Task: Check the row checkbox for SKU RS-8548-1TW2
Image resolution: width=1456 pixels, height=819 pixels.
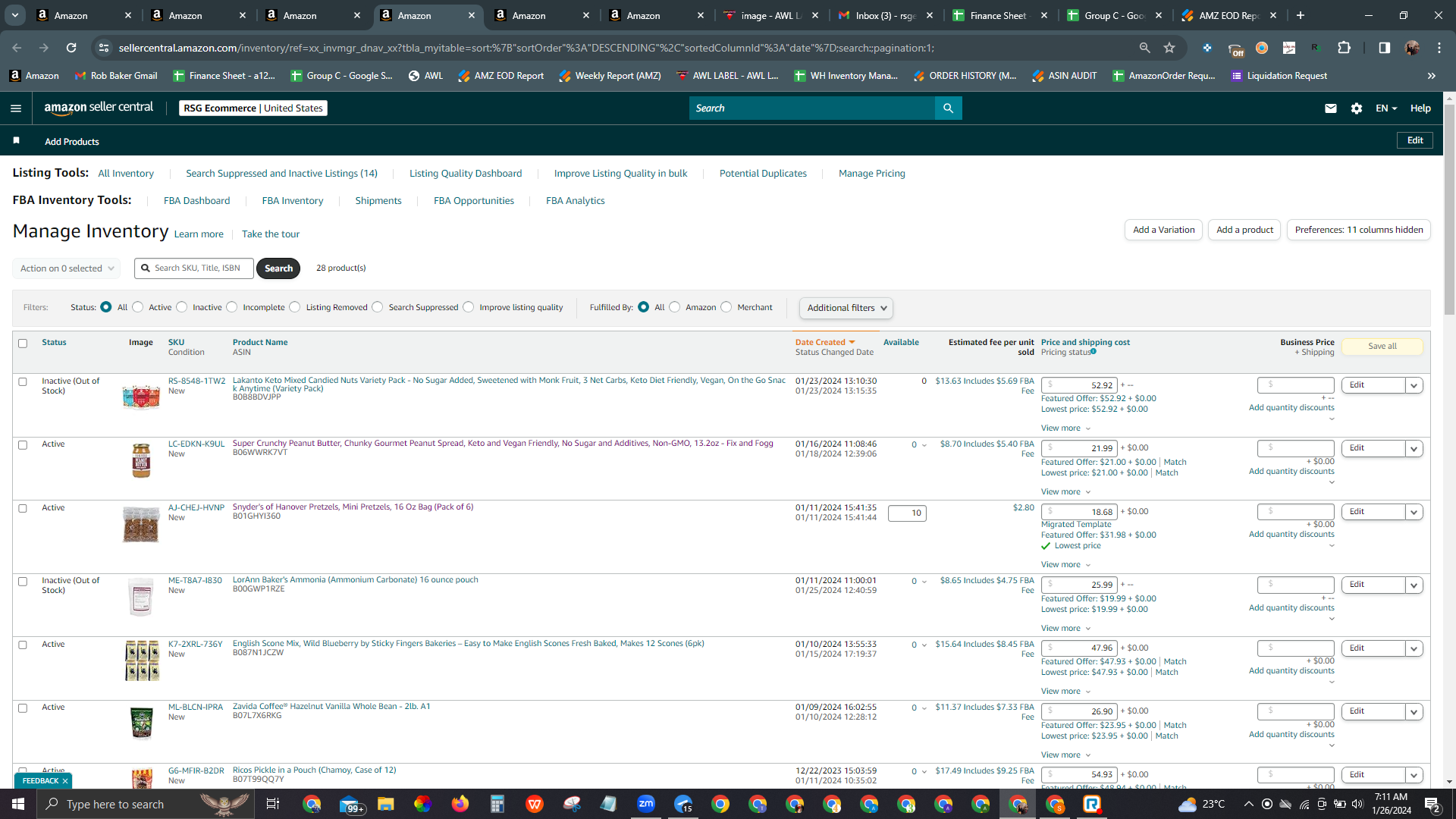Action: (x=23, y=382)
